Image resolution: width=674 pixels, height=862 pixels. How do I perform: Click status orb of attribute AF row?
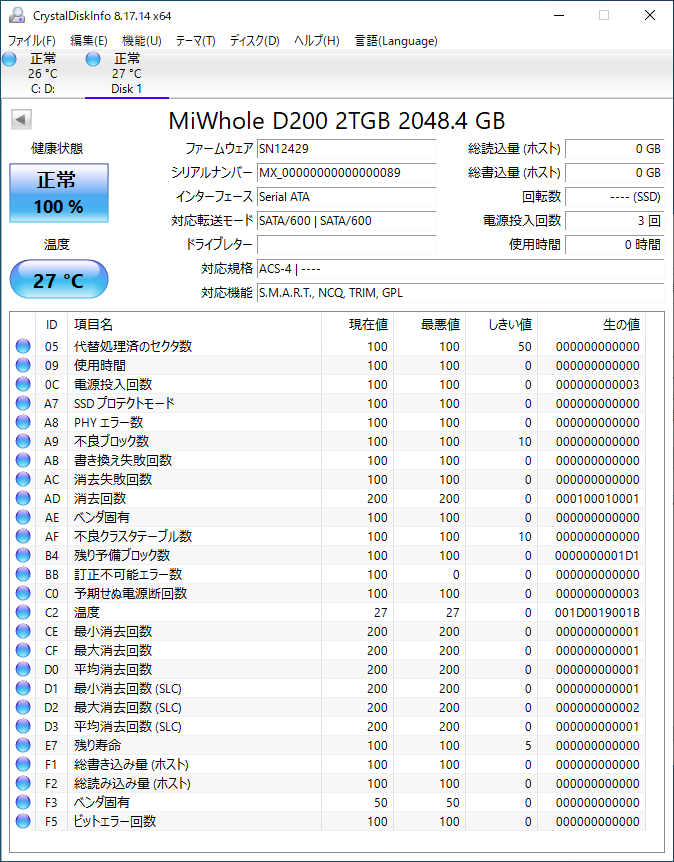tap(23, 536)
